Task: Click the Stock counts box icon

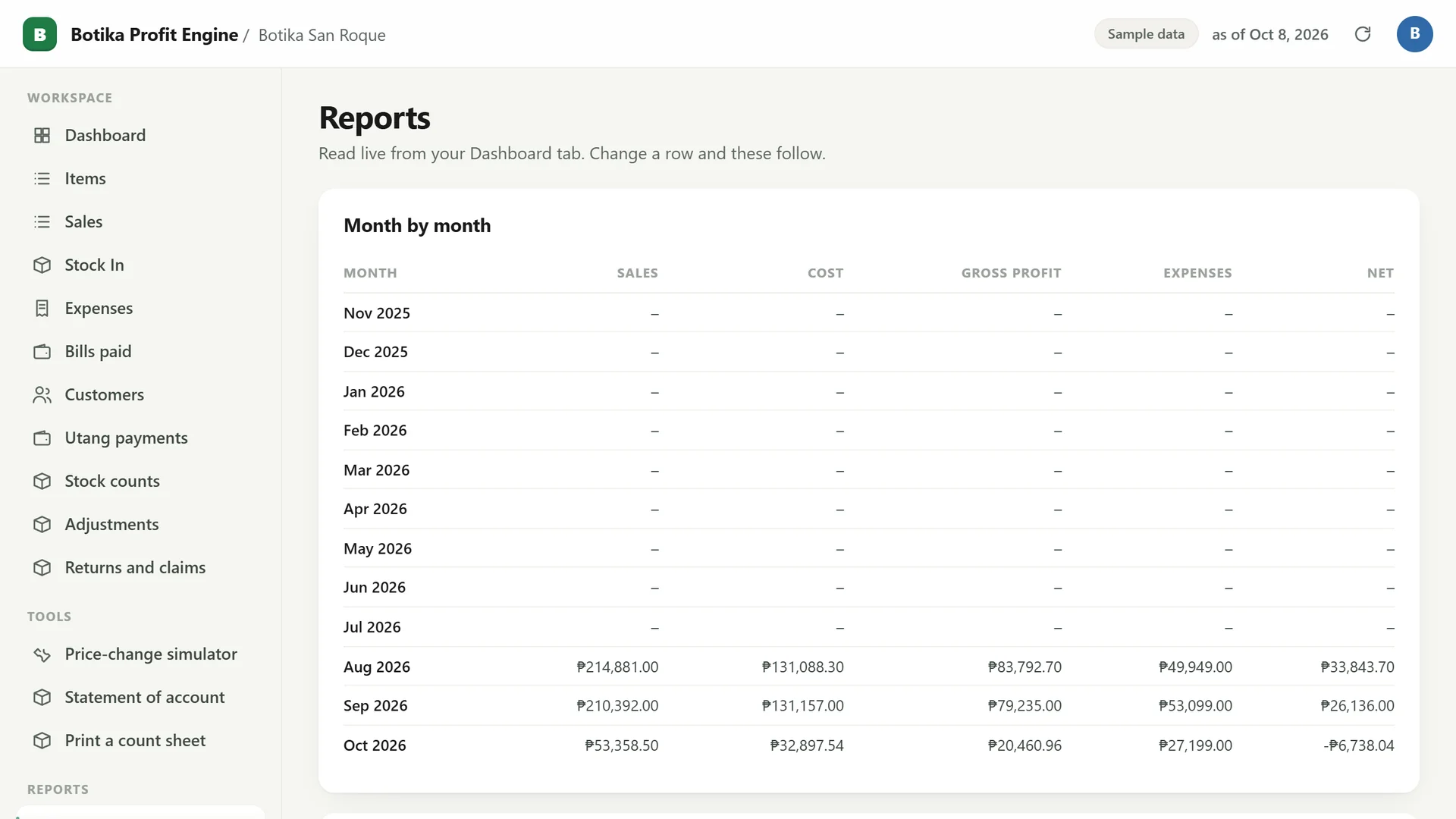Action: click(x=42, y=481)
